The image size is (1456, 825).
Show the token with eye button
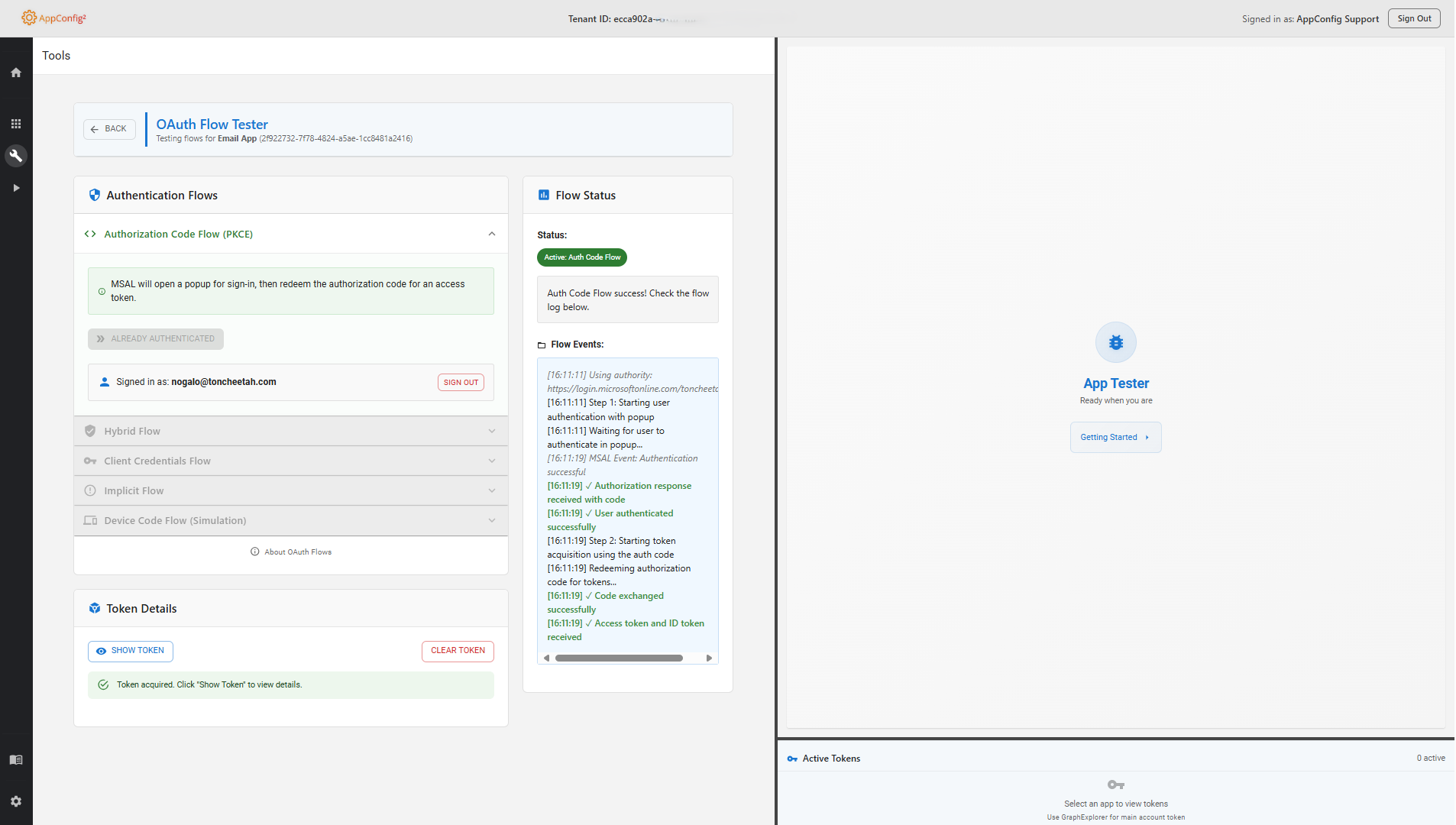pos(131,651)
